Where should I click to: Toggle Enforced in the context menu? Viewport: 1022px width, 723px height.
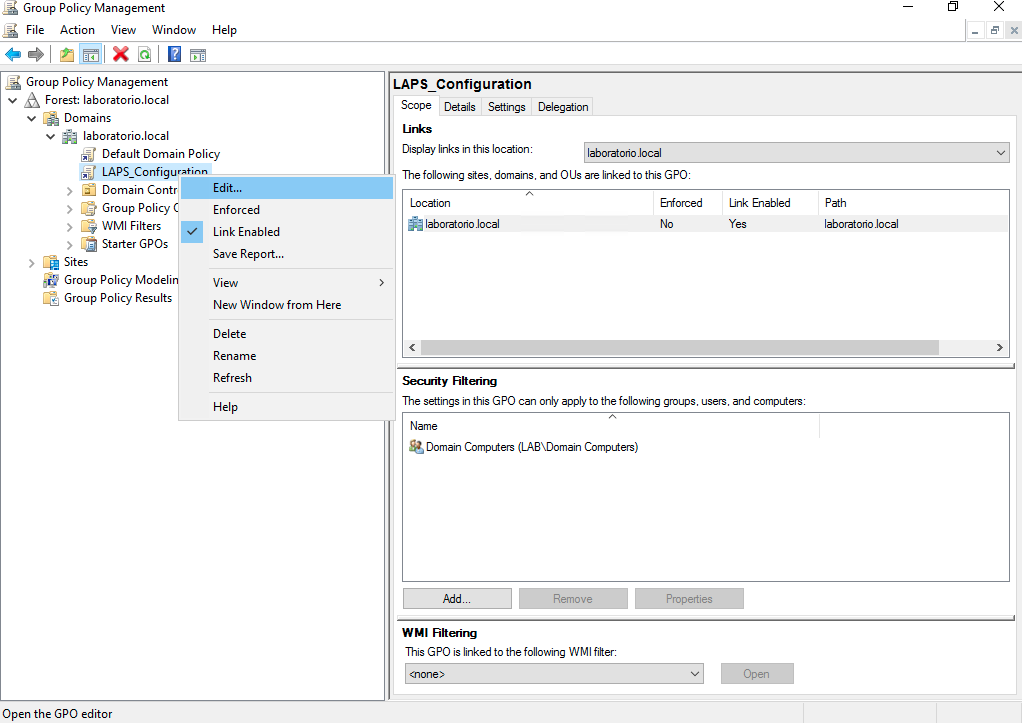(x=287, y=209)
